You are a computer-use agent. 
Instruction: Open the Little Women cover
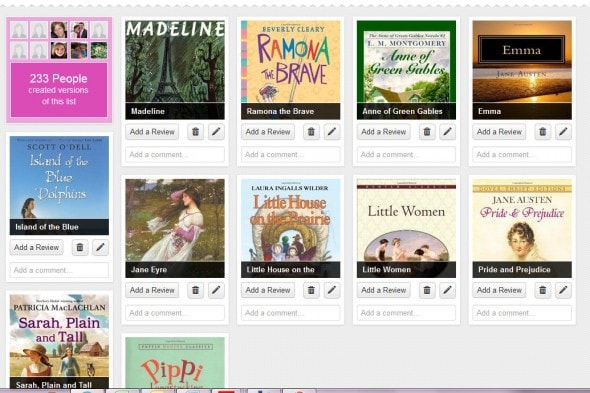pyautogui.click(x=406, y=228)
